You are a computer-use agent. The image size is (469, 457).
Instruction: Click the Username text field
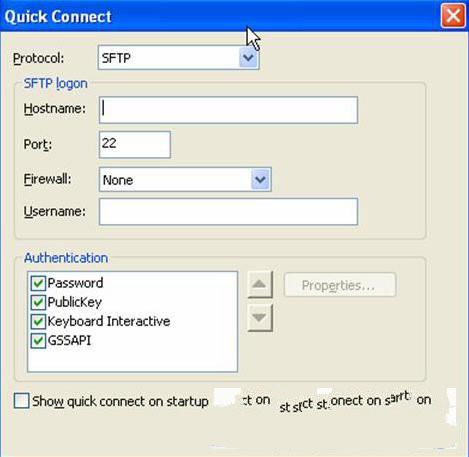click(228, 212)
